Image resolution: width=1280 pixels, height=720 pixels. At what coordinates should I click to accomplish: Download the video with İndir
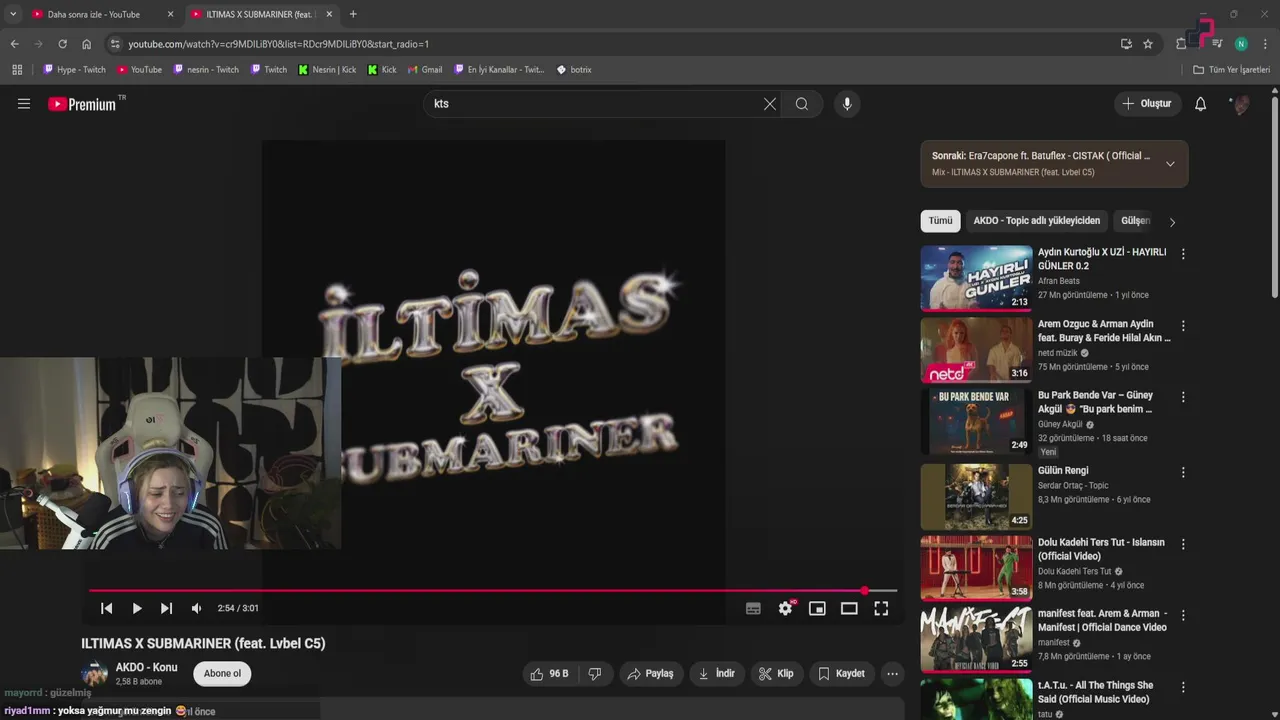(717, 674)
